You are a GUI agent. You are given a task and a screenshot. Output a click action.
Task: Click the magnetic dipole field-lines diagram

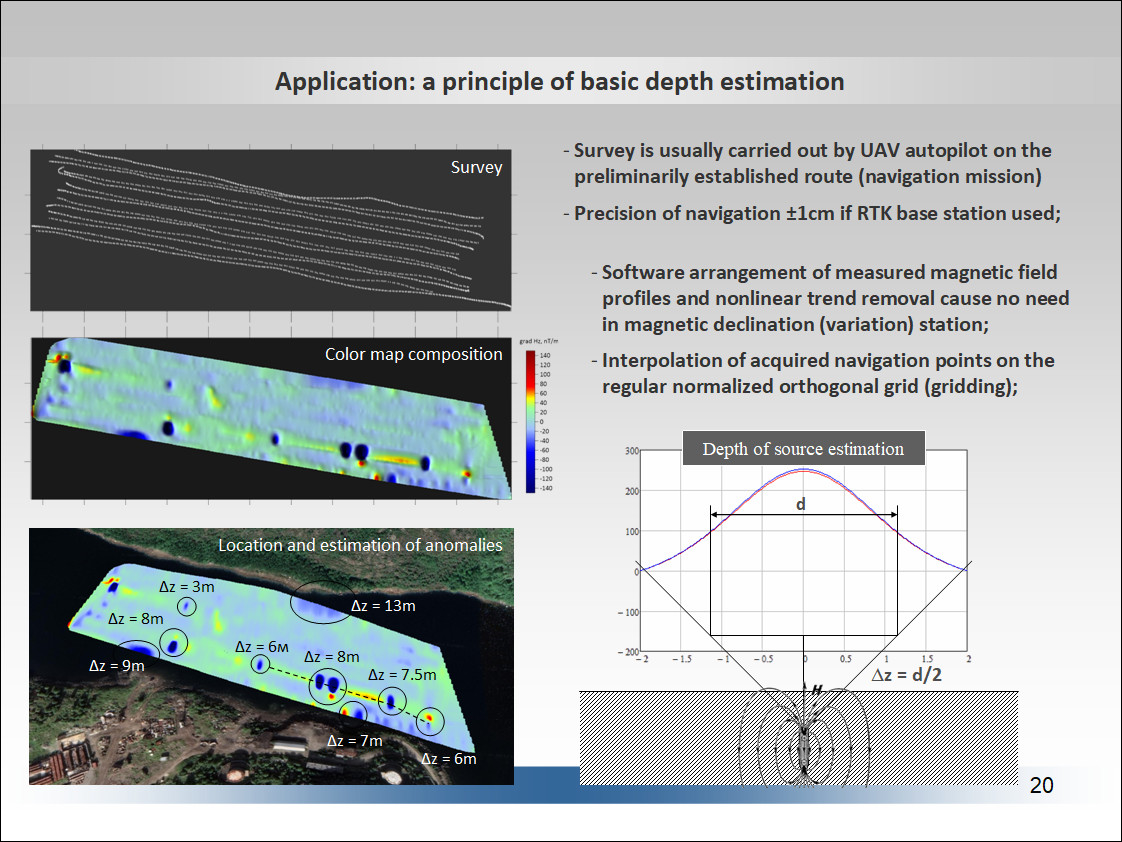[x=803, y=735]
